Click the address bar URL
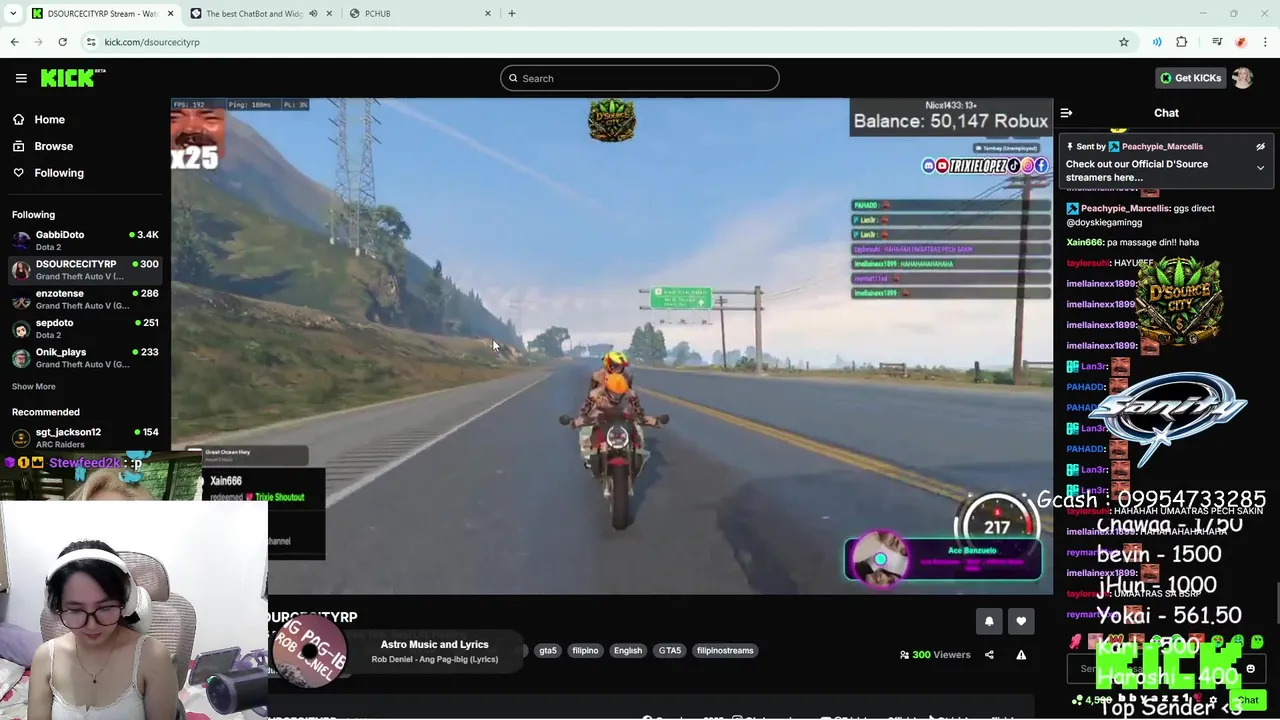 (152, 42)
